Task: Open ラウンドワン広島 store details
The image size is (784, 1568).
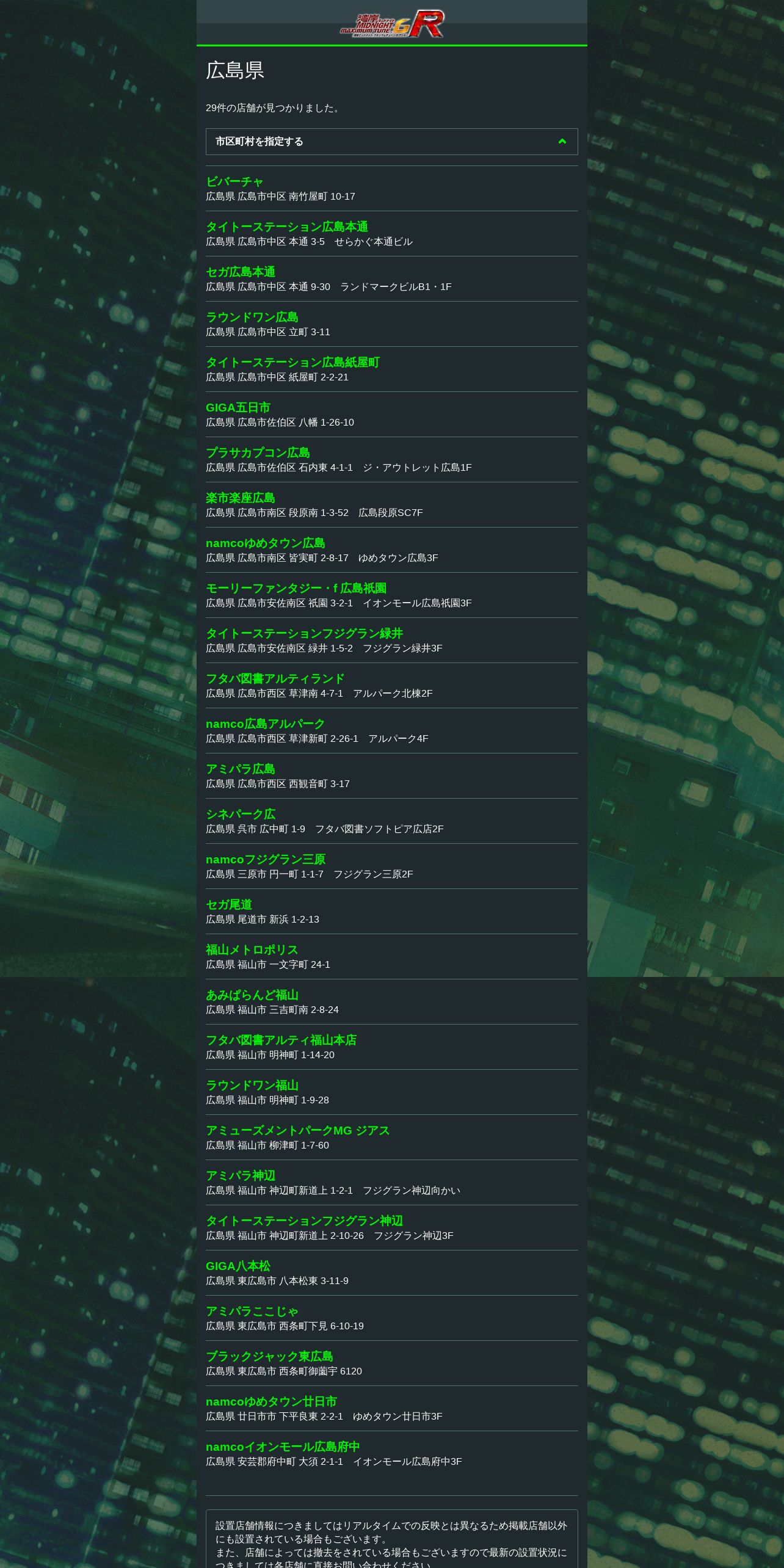Action: pyautogui.click(x=252, y=318)
